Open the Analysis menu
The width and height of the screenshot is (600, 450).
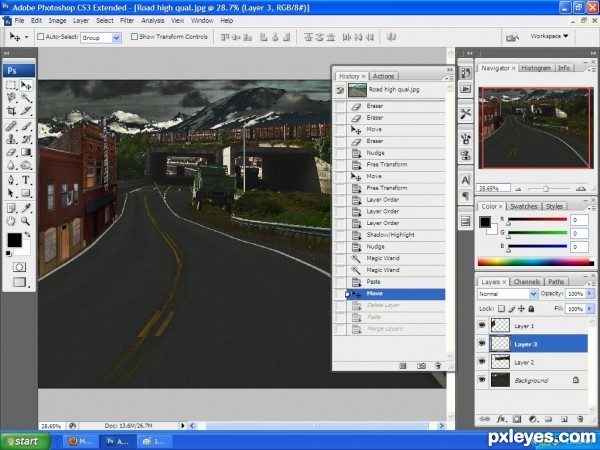[x=152, y=21]
